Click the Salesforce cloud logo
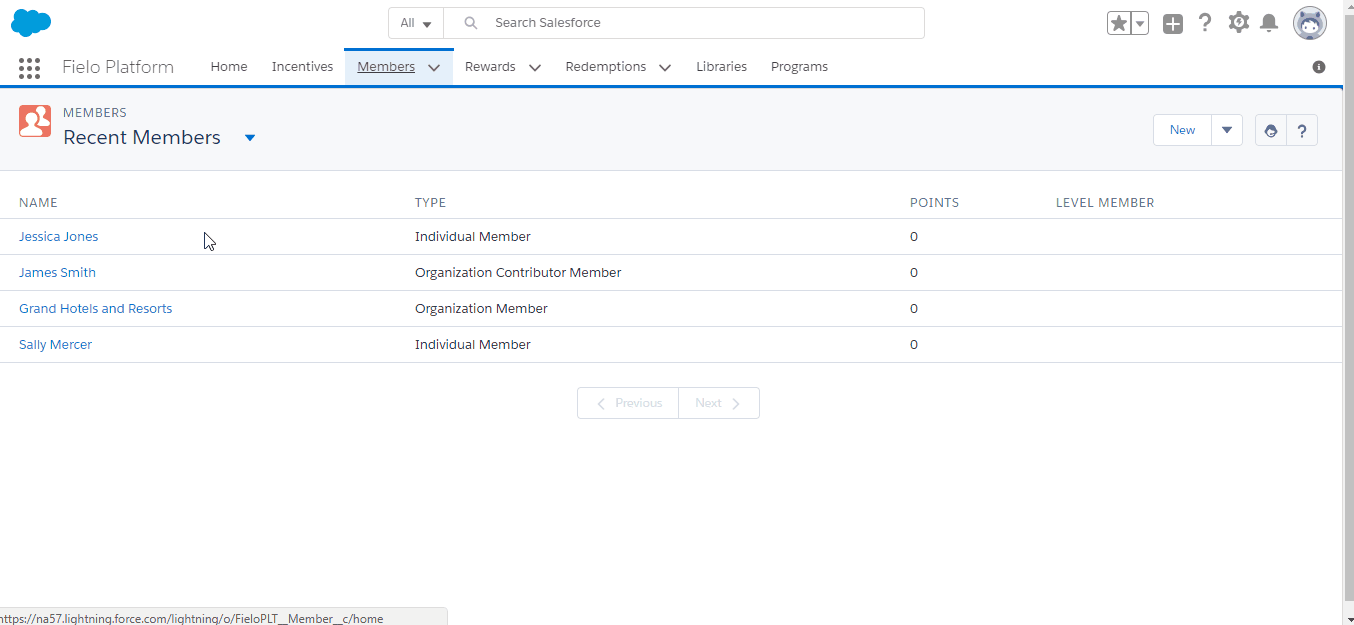This screenshot has height=625, width=1354. (x=31, y=22)
